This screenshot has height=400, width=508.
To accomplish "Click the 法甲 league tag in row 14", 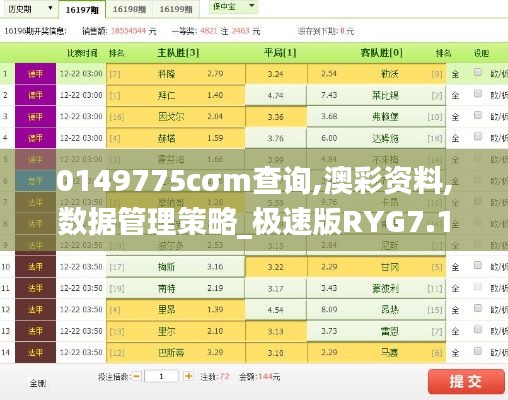I will 35,352.
